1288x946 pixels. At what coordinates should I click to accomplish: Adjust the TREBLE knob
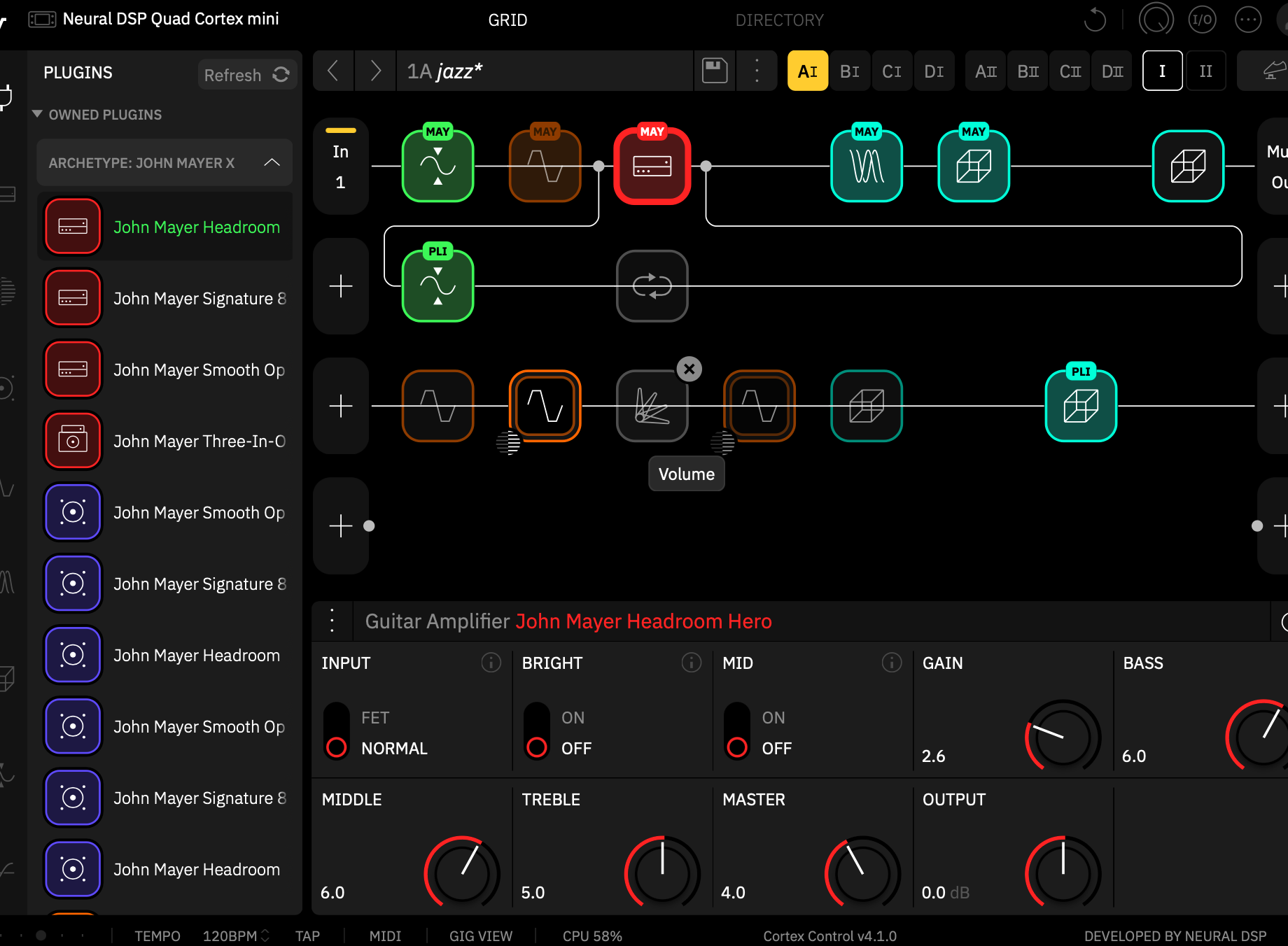click(x=662, y=873)
